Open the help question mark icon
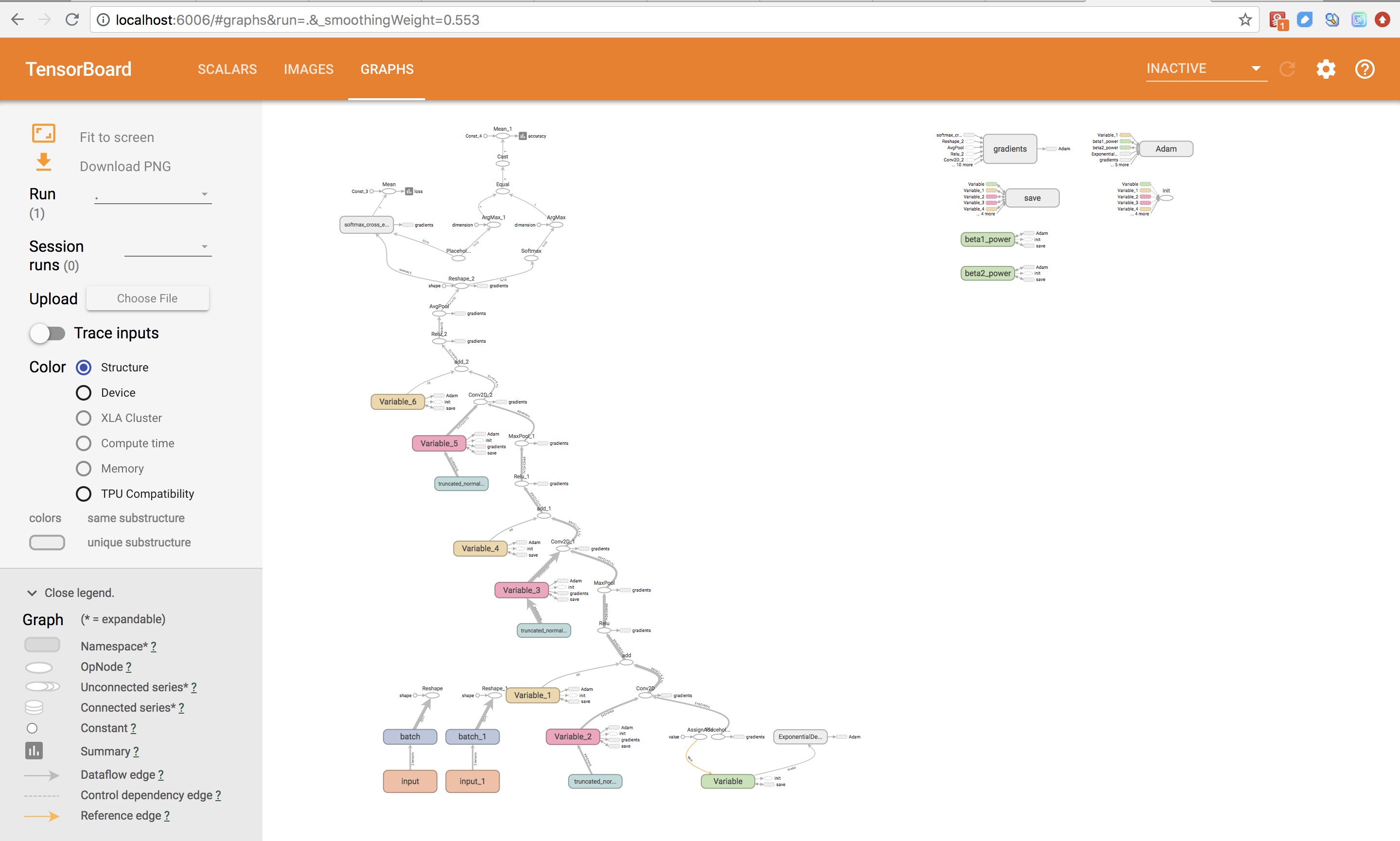1400x841 pixels. click(x=1365, y=69)
